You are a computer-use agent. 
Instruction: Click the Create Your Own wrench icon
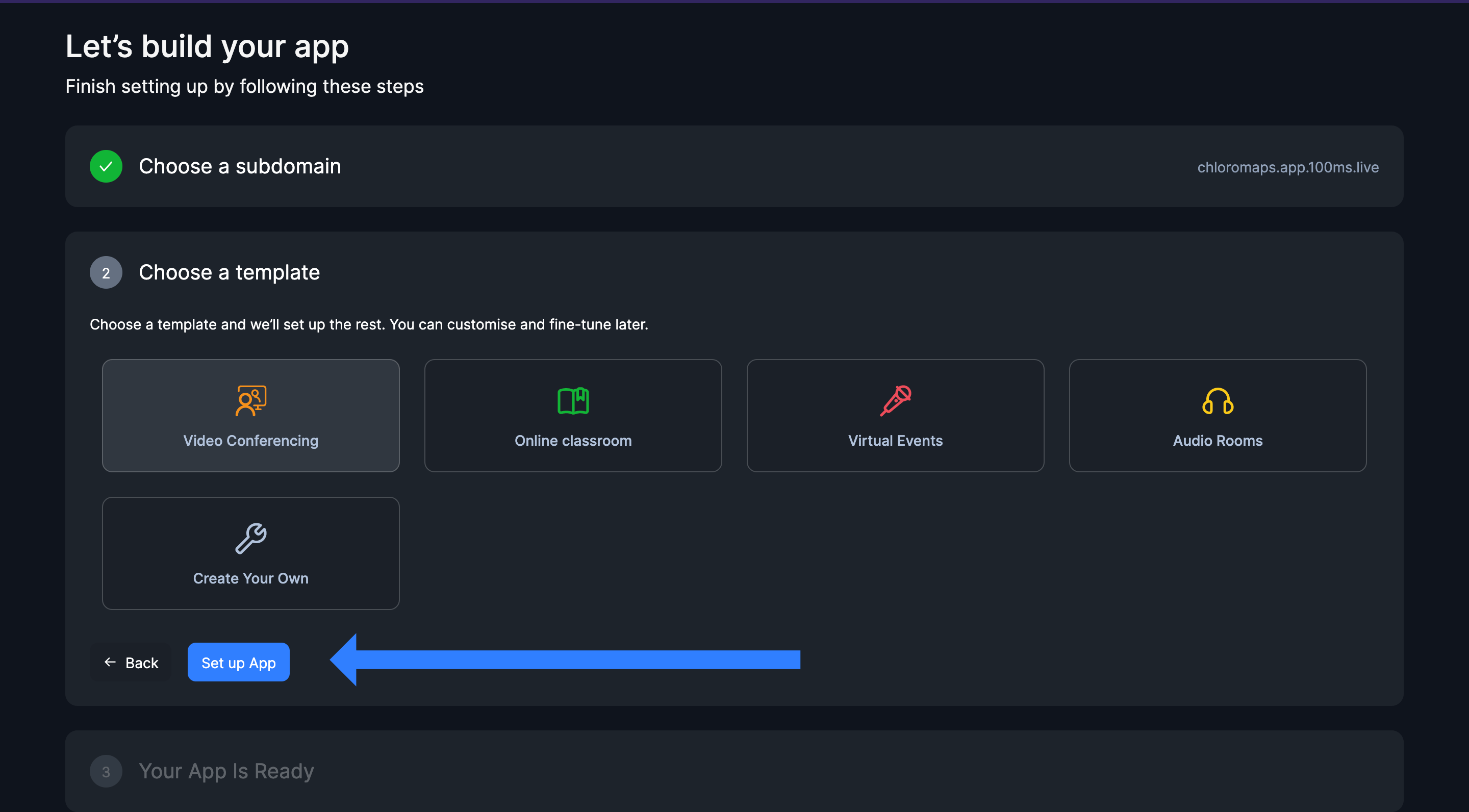(251, 538)
